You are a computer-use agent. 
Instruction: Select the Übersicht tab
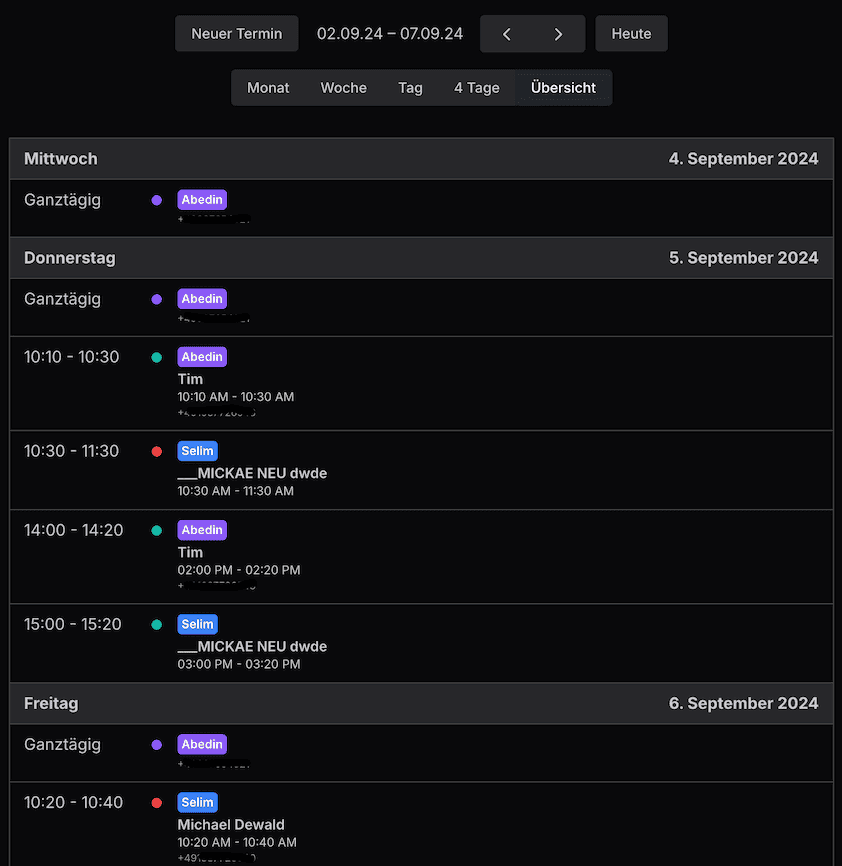tap(563, 88)
